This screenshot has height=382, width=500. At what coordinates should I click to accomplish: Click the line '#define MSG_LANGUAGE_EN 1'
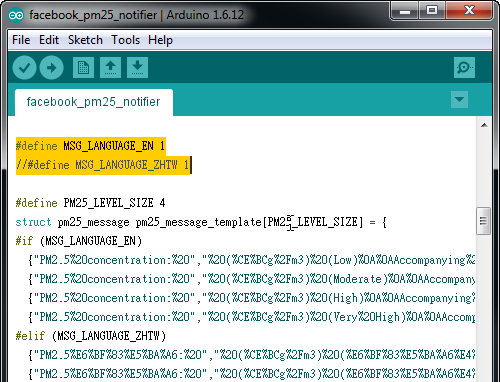(x=90, y=146)
